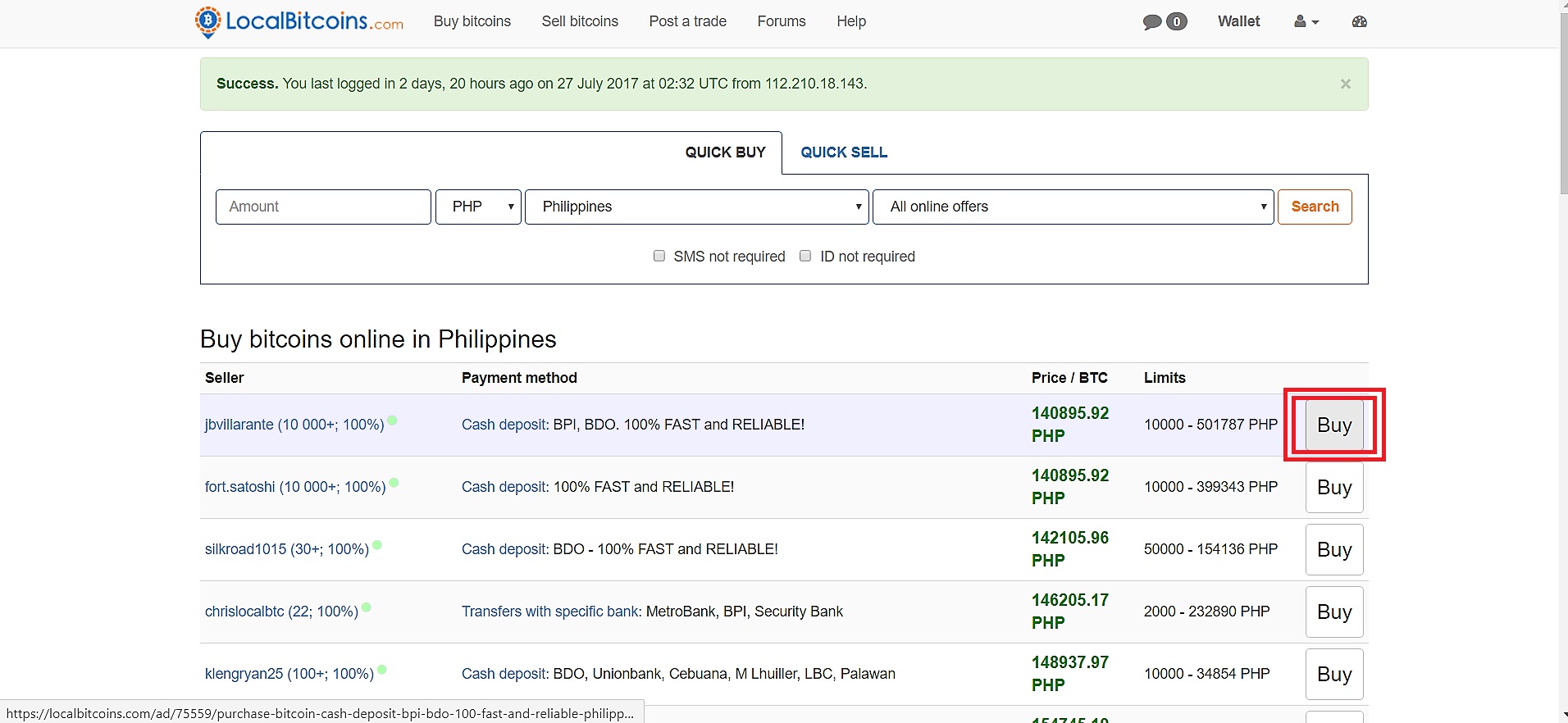
Task: Open Sell bitcoins menu
Action: tap(580, 21)
